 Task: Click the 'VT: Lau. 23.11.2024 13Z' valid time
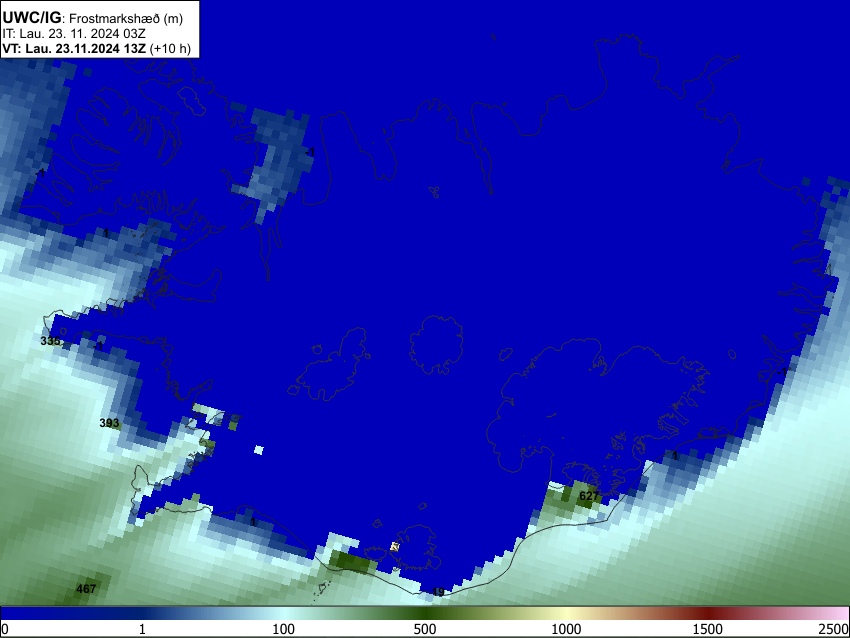[x=74, y=48]
